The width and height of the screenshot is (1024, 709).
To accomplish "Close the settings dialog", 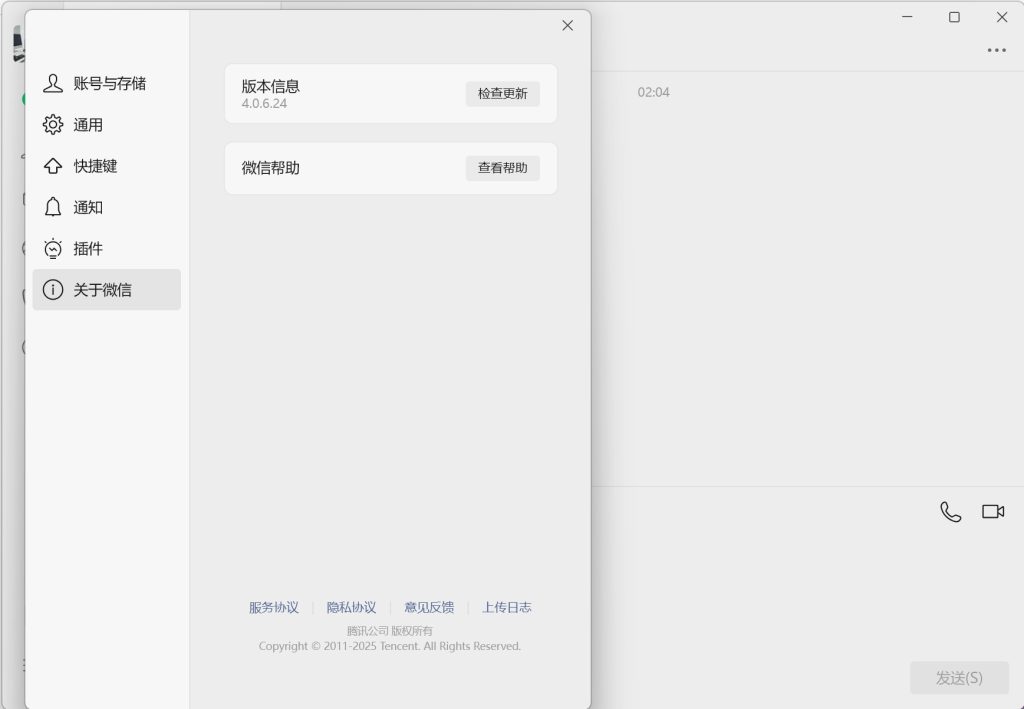I will [x=568, y=25].
